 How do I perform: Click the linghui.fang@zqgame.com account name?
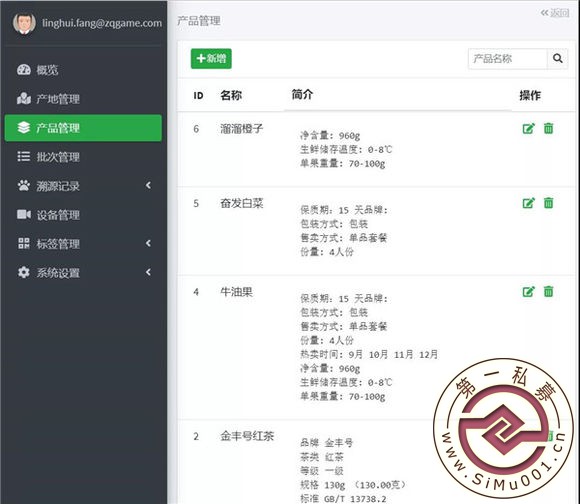point(102,23)
